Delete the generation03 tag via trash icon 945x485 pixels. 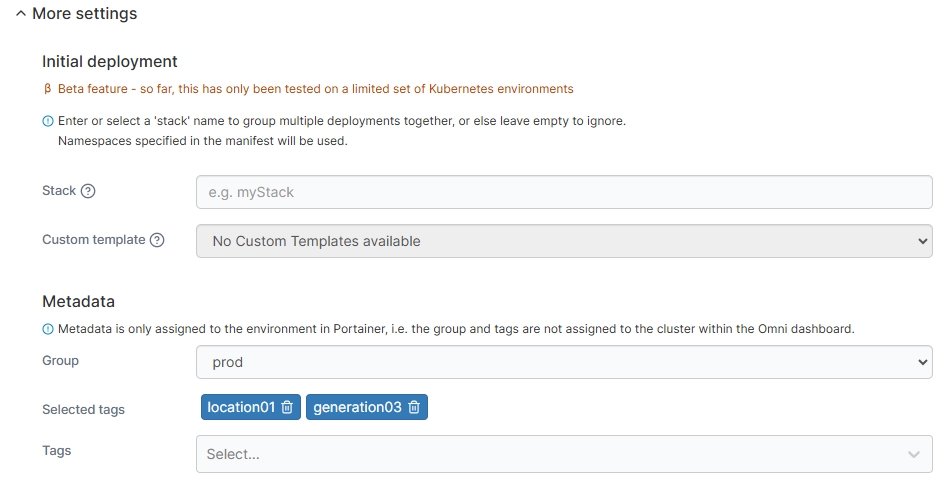pyautogui.click(x=414, y=407)
